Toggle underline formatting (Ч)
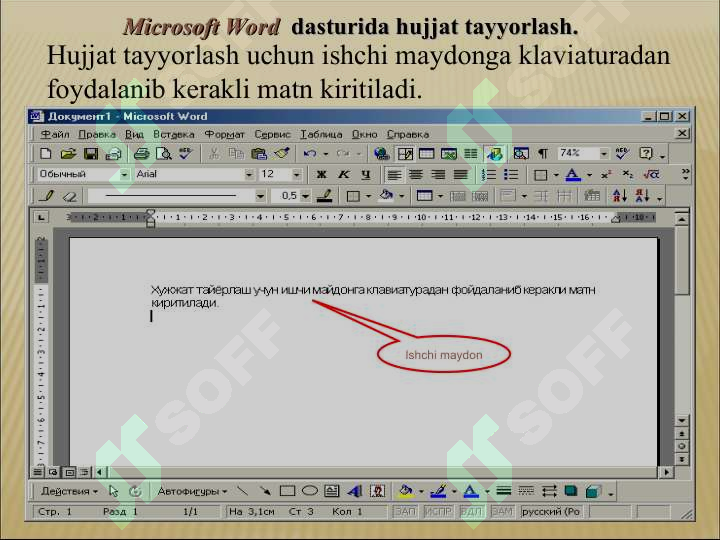This screenshot has width=720, height=540. 366,174
